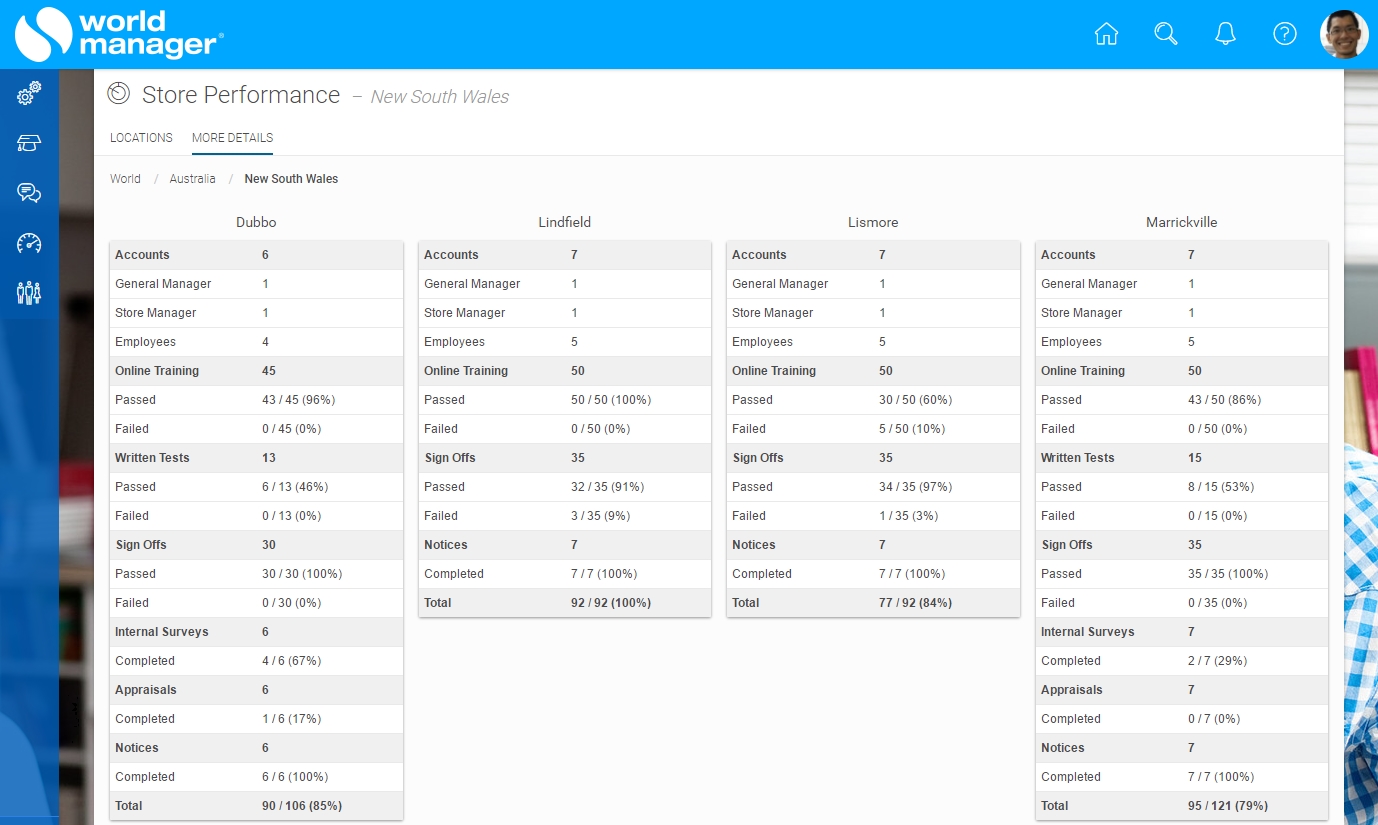Navigate to Australia breadcrumb
Viewport: 1378px width, 825px height.
coord(192,179)
